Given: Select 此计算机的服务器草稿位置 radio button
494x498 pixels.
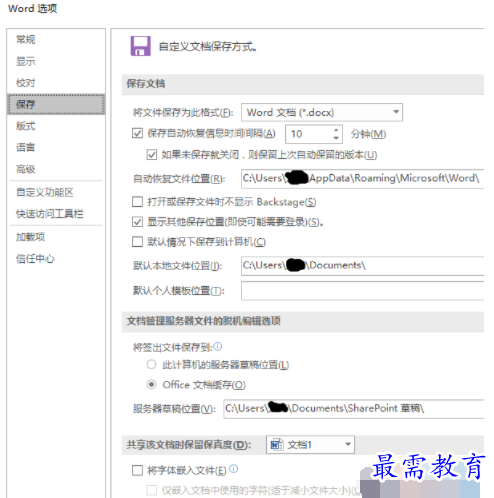Looking at the screenshot, I should point(151,364).
